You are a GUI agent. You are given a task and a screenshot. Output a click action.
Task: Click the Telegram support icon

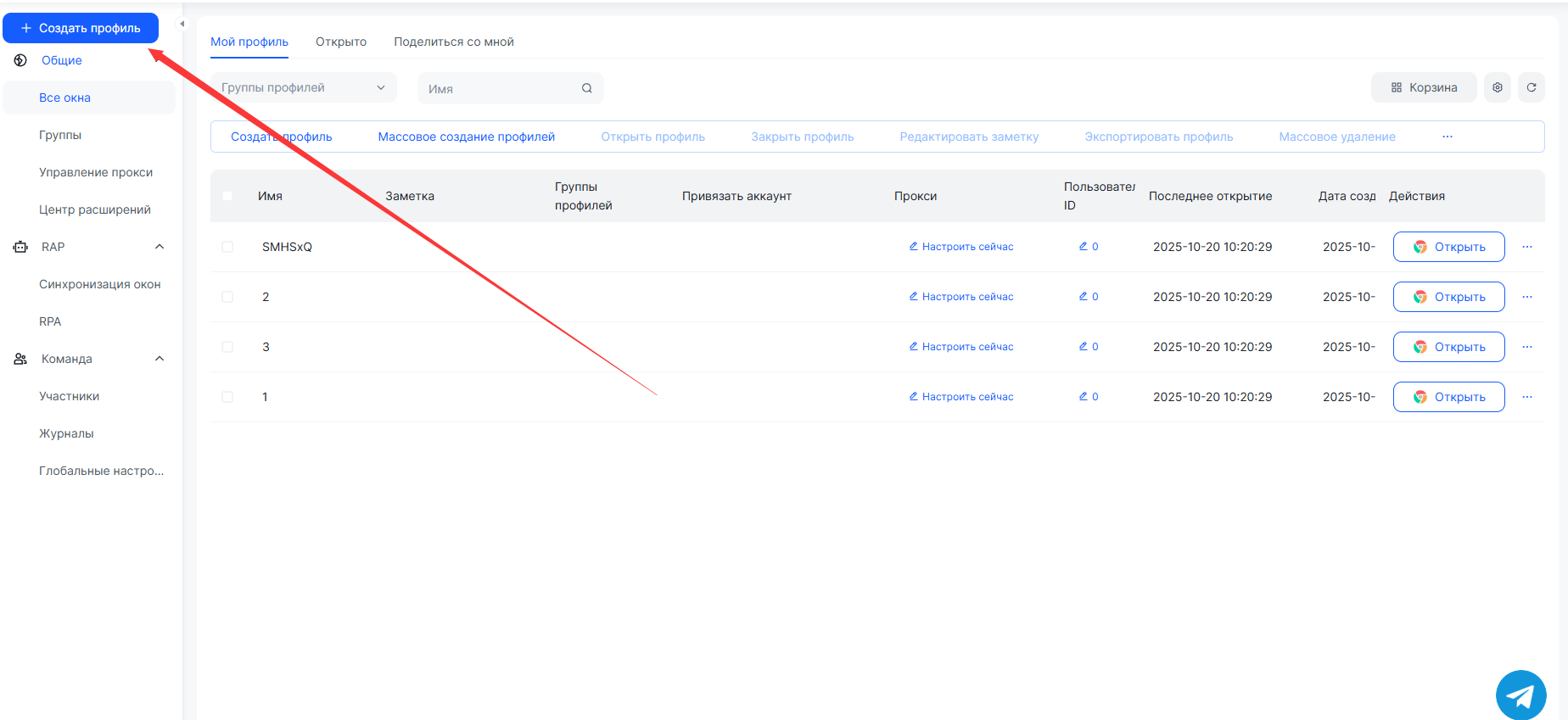point(1520,695)
